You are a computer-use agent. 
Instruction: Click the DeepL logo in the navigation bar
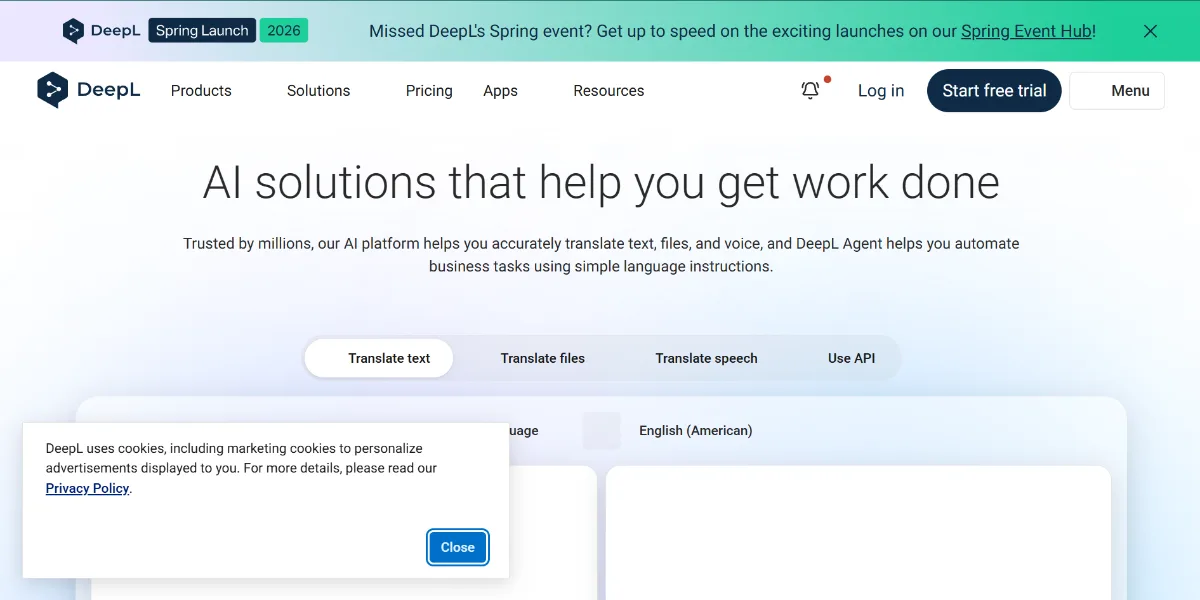click(x=89, y=90)
